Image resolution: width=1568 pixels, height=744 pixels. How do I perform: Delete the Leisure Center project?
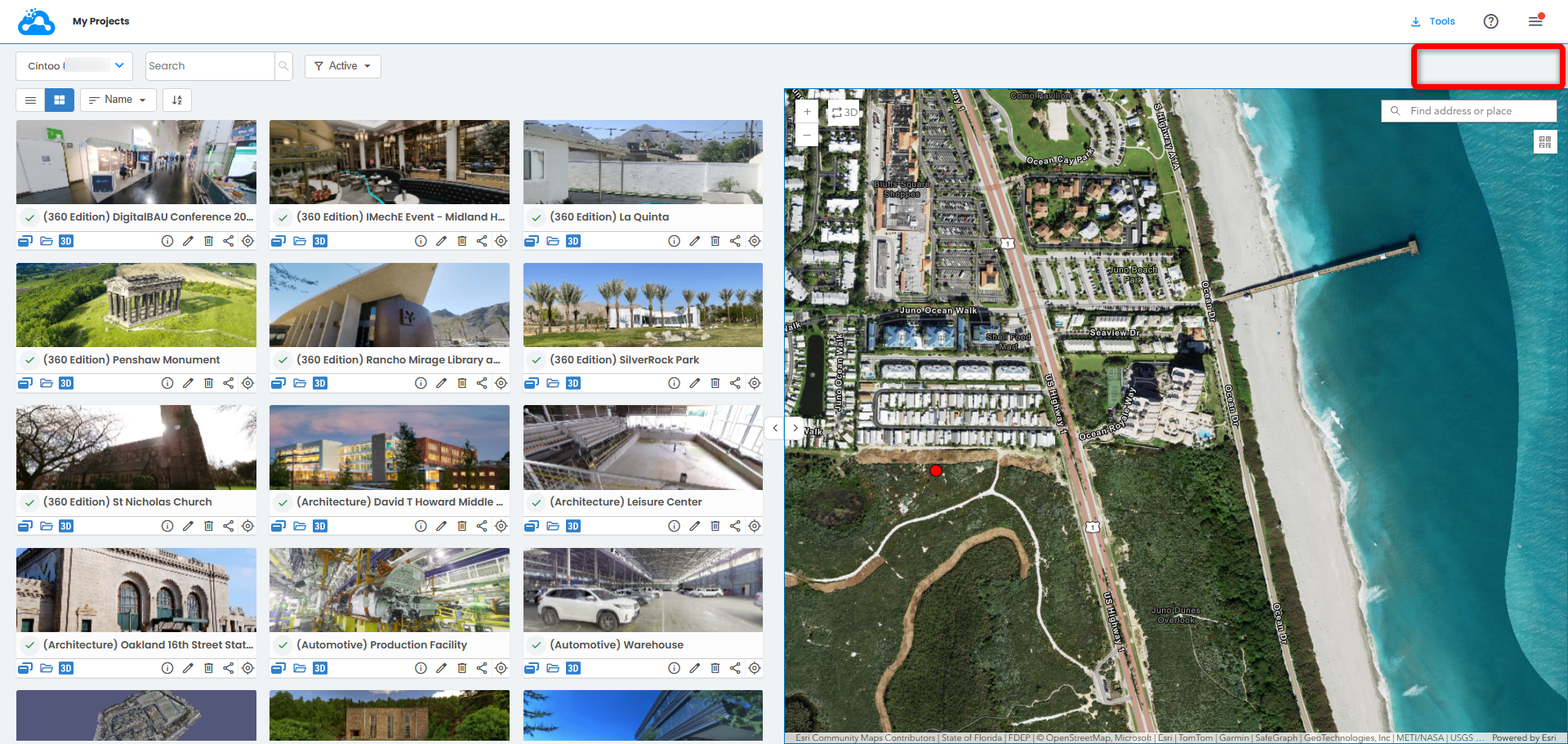(715, 526)
